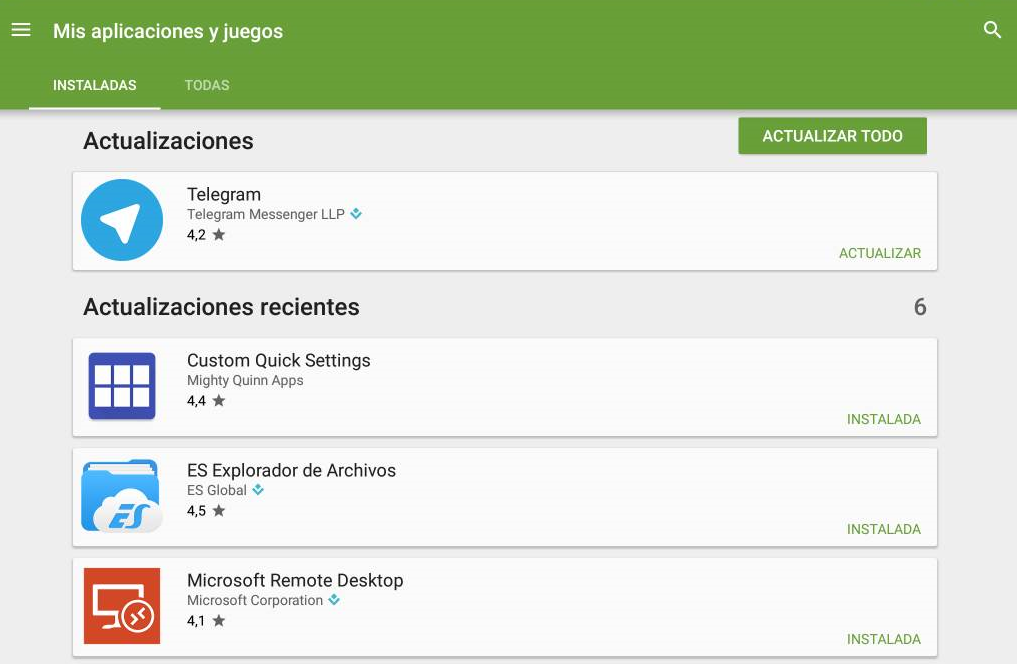
Task: Tap the ES Explorador de Archivos icon
Action: click(x=122, y=496)
